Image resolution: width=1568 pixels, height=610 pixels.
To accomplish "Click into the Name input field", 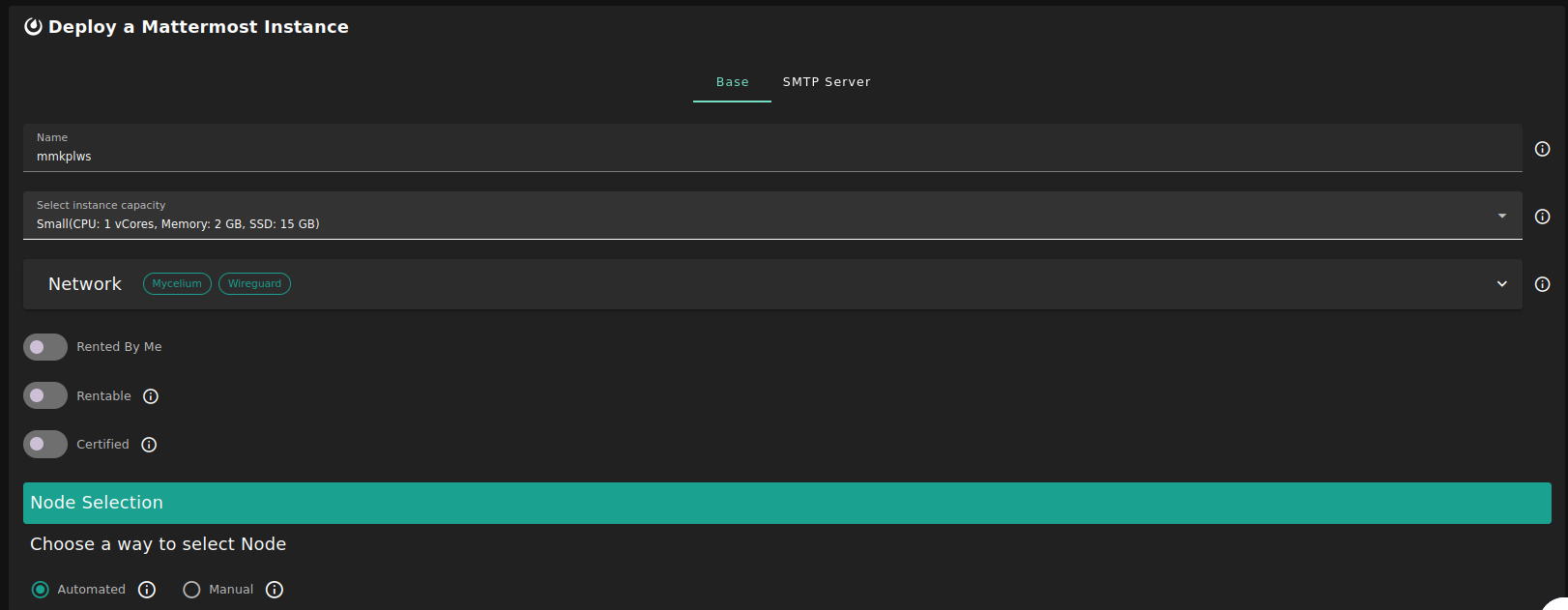I will tap(771, 156).
